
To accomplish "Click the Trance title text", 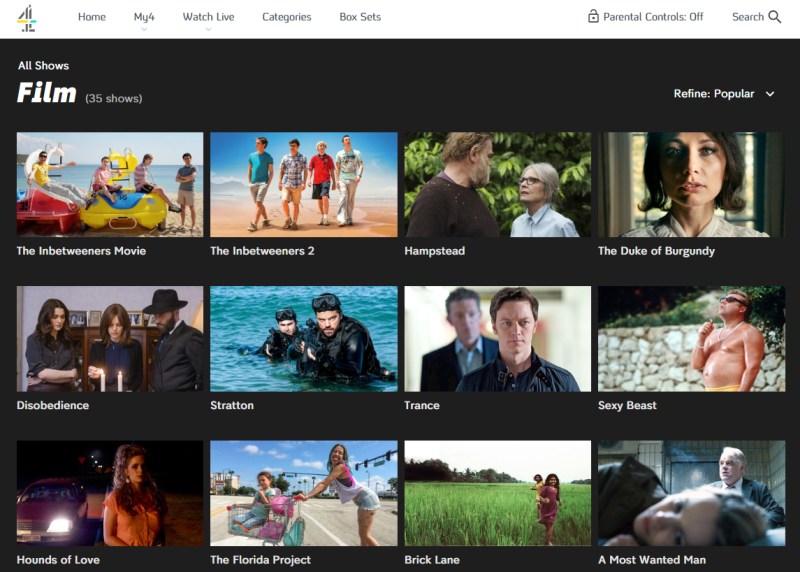I will coord(421,405).
